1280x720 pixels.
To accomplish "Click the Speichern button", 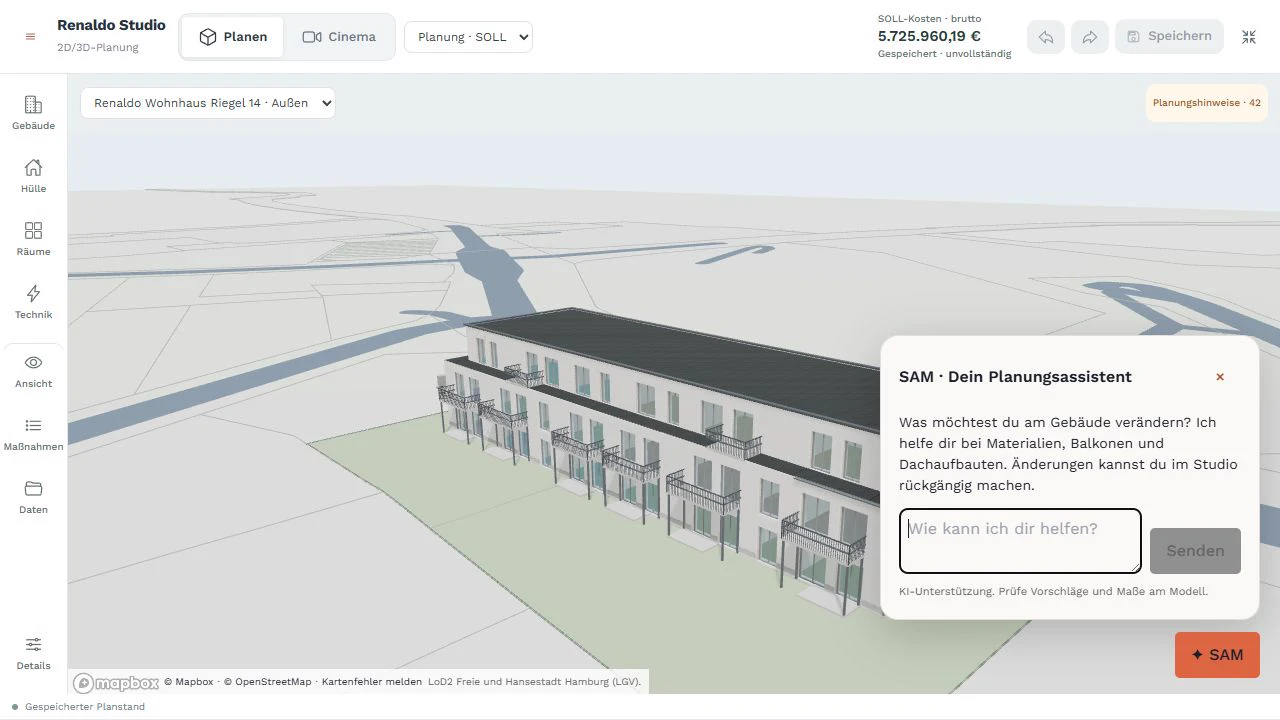I will tap(1169, 36).
